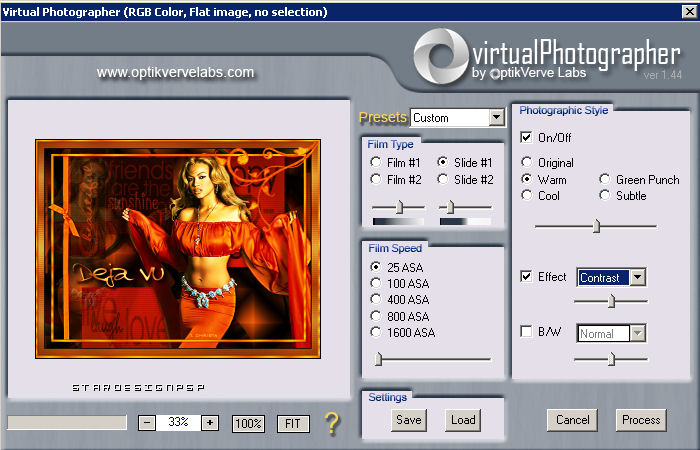Click the preview image thumbnail
Viewport: 700px width, 450px height.
click(178, 249)
